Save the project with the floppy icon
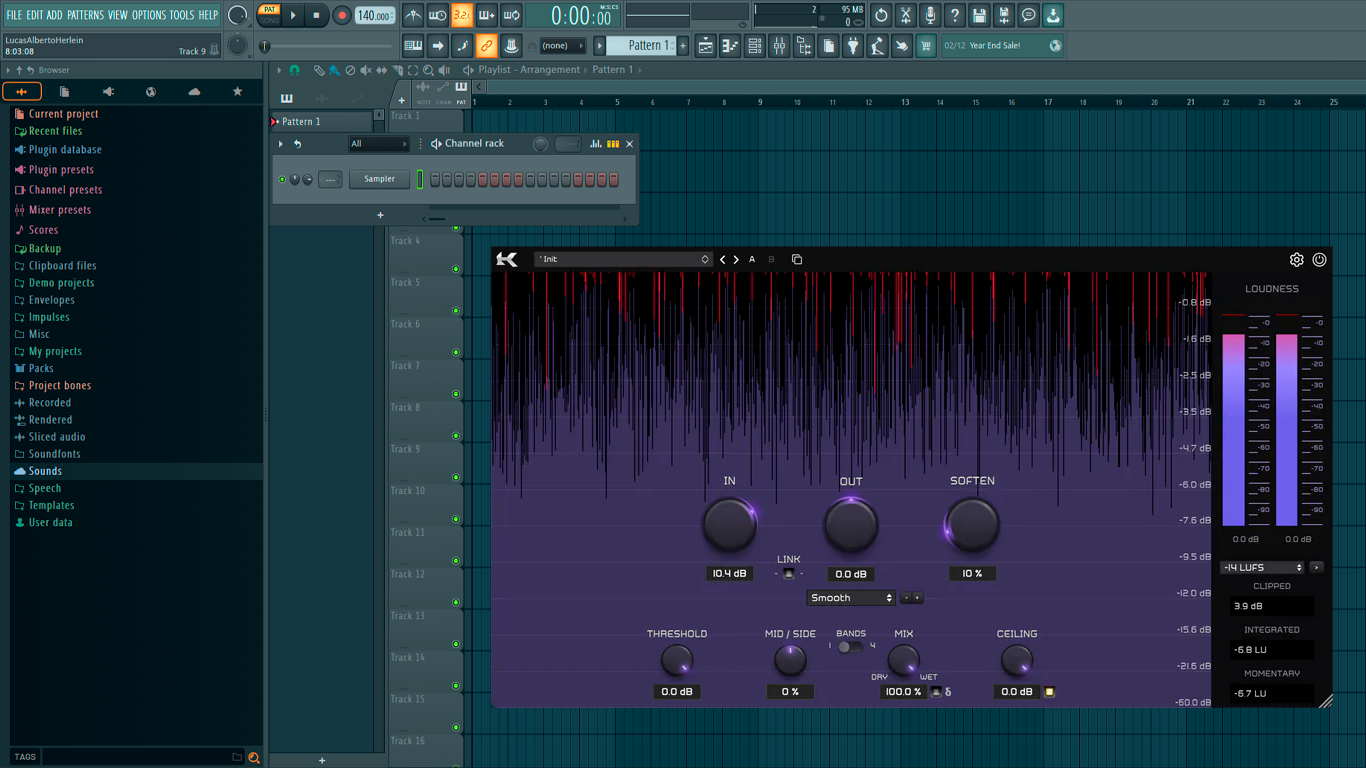 click(979, 16)
